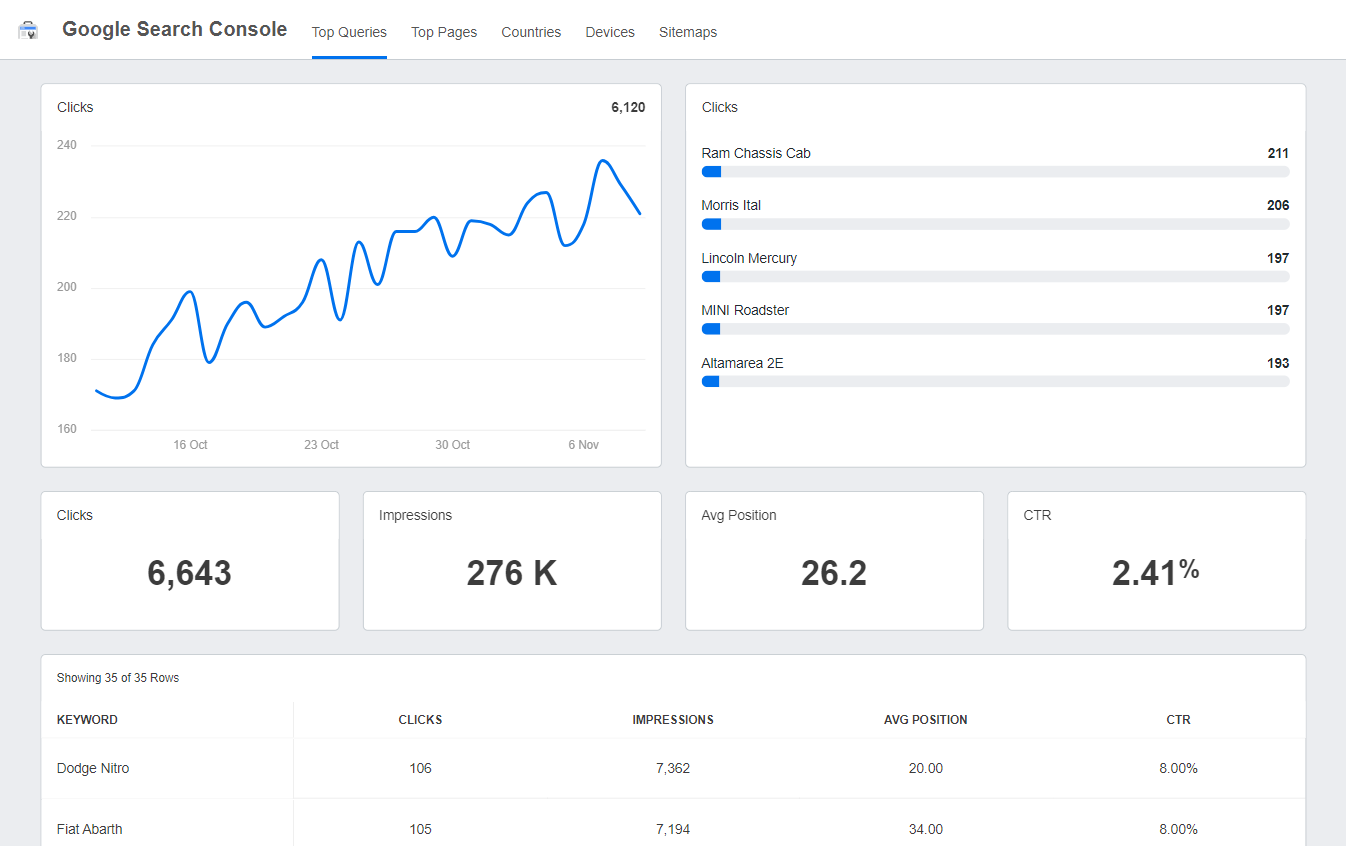Select the Fiat Abarth keyword row
The height and width of the screenshot is (846, 1346).
click(90, 828)
